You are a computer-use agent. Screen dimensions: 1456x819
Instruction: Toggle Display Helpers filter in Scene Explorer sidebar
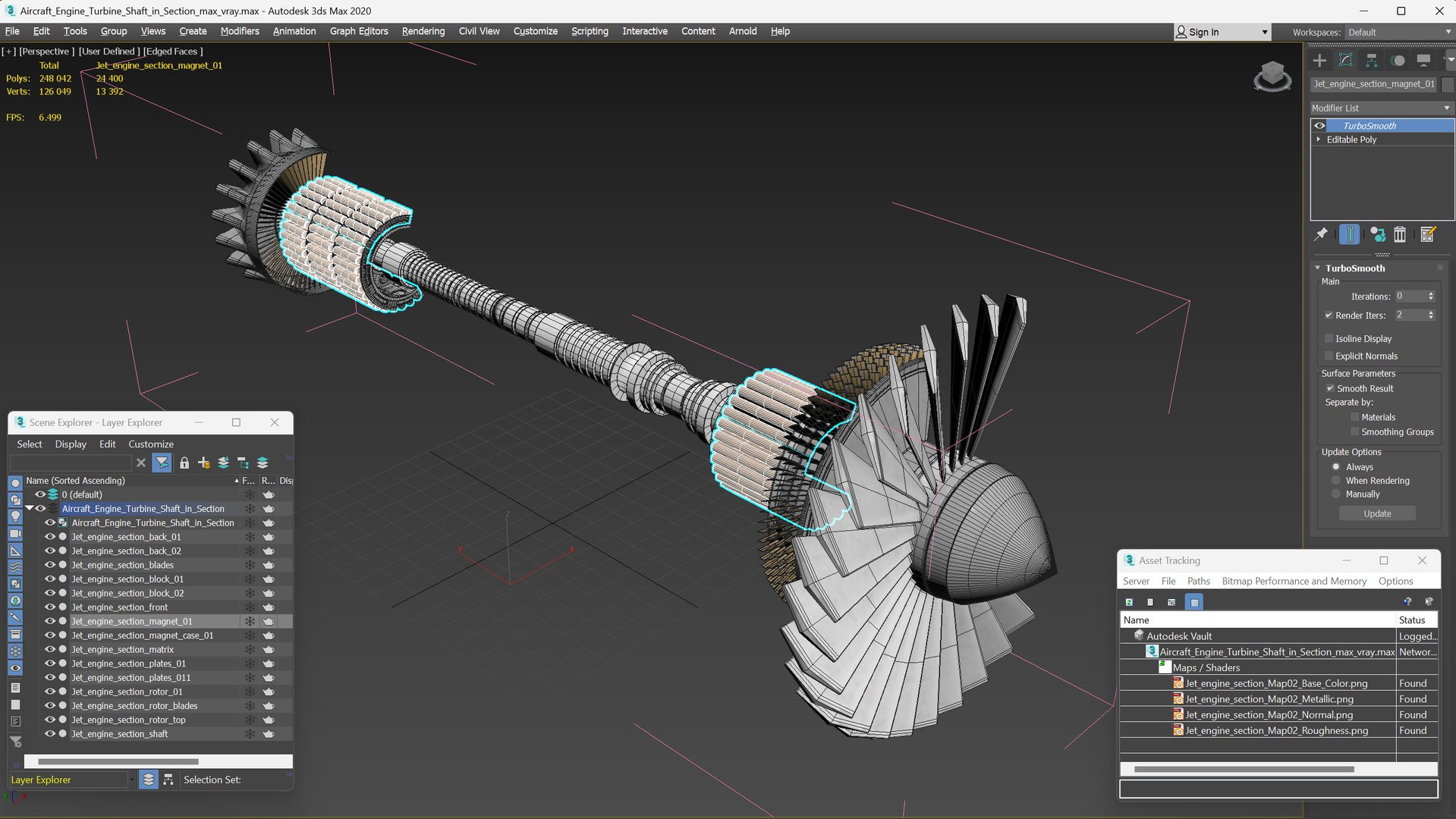[x=15, y=550]
